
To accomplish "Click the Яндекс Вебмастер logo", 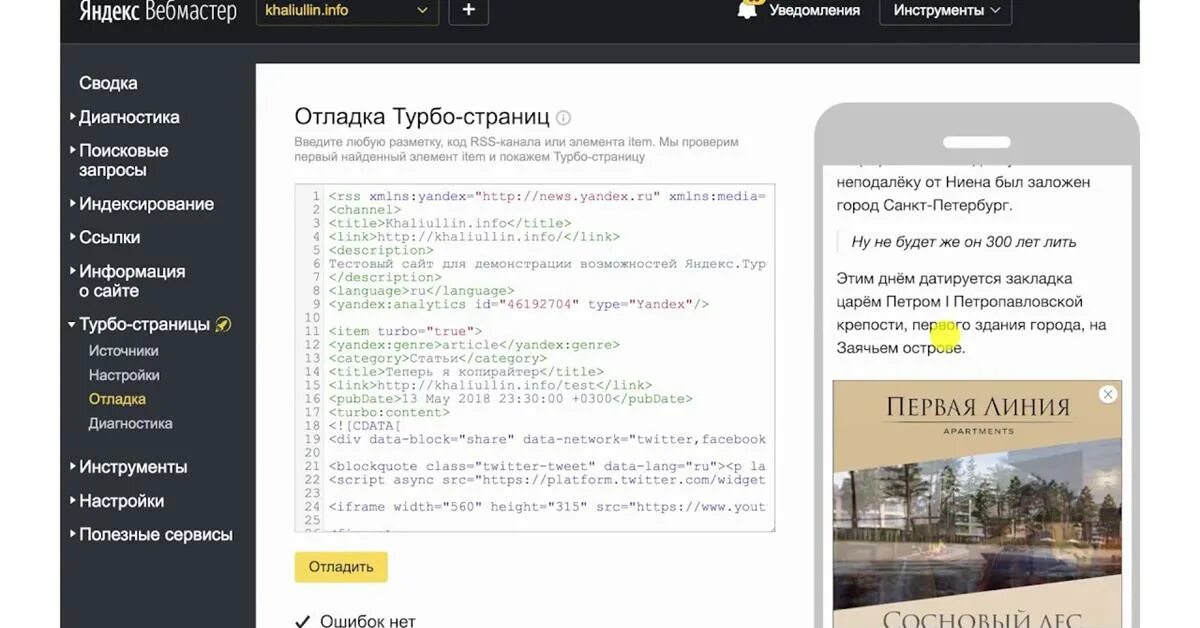I will click(158, 12).
